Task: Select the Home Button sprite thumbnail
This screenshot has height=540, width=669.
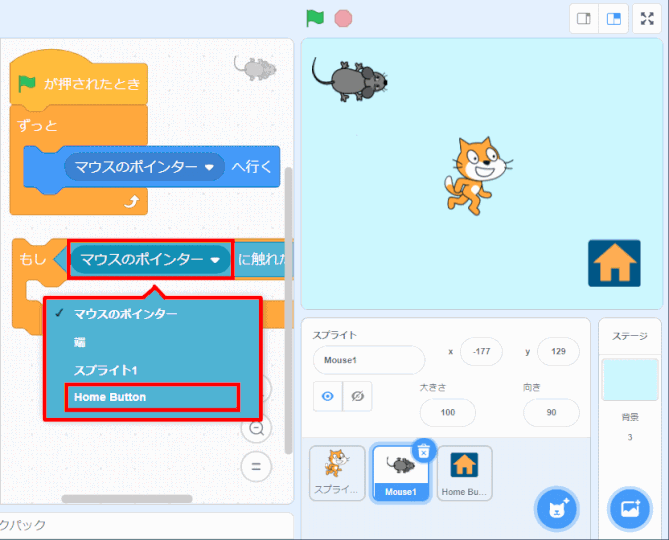Action: coord(464,473)
